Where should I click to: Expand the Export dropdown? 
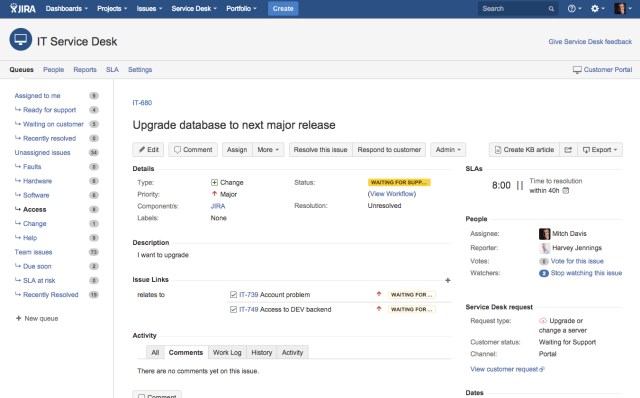tap(600, 150)
